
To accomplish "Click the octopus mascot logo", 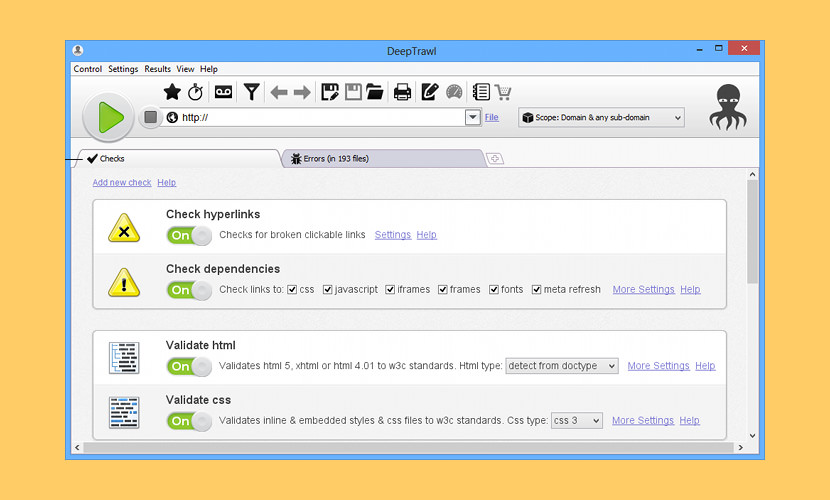I will [728, 107].
